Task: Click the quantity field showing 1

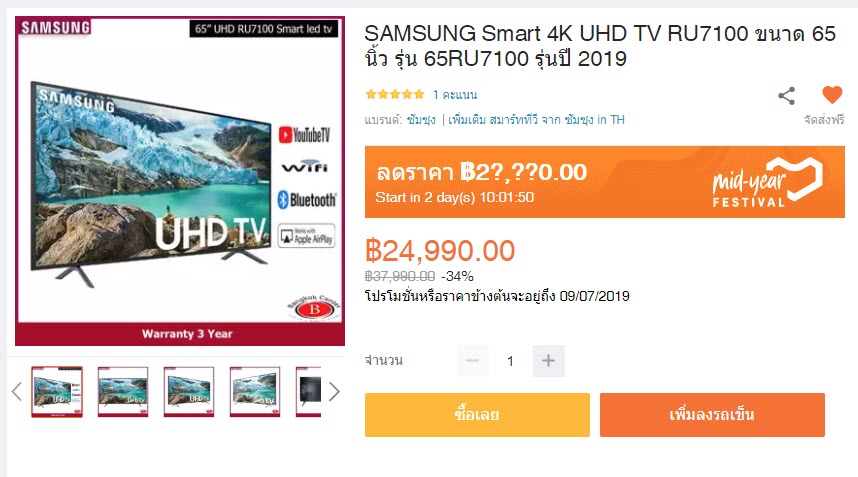Action: point(511,361)
